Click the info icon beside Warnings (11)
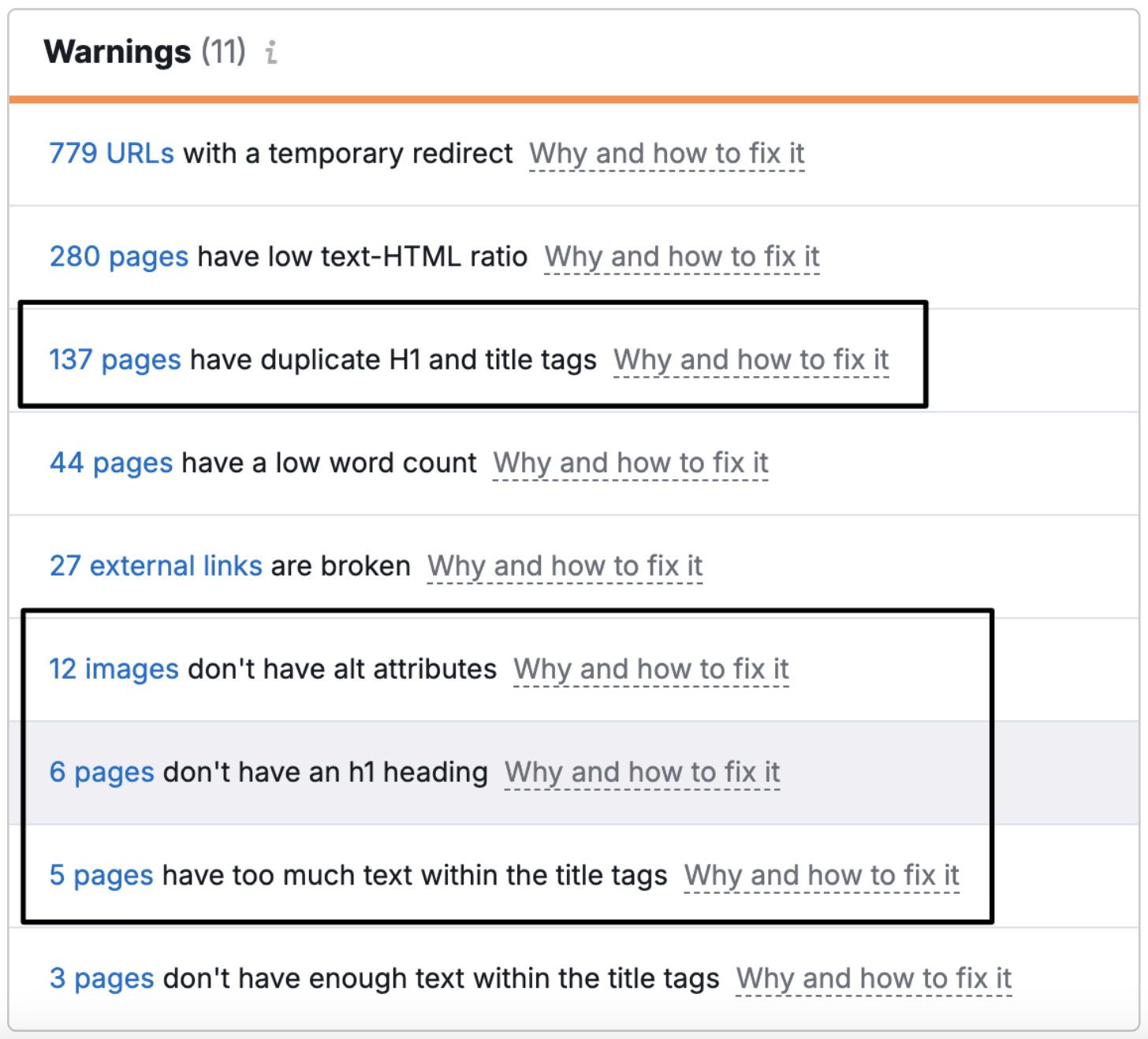This screenshot has width=1148, height=1039. 271,52
